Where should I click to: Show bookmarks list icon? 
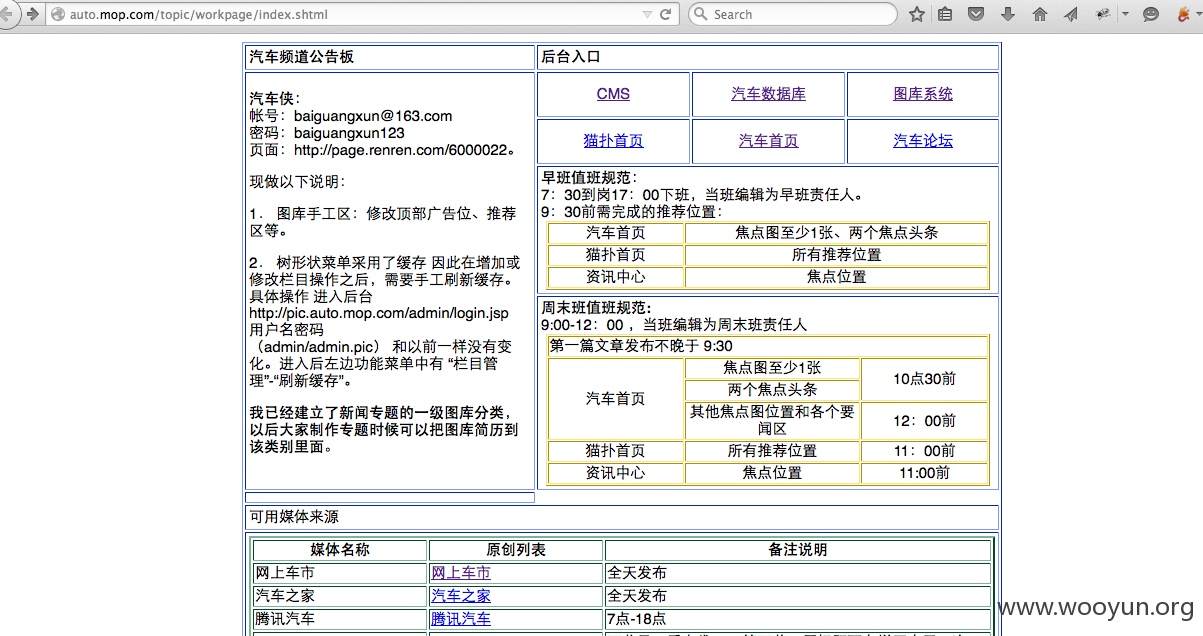[946, 14]
